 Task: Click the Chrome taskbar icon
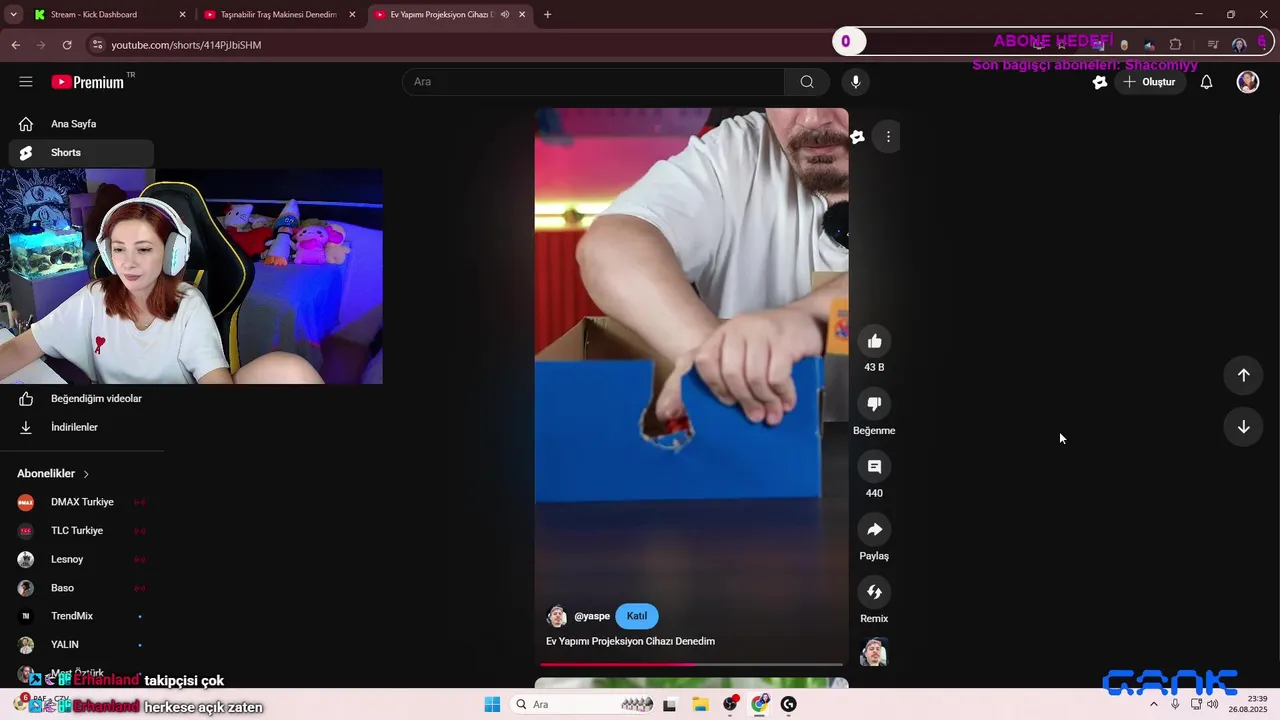click(x=760, y=705)
